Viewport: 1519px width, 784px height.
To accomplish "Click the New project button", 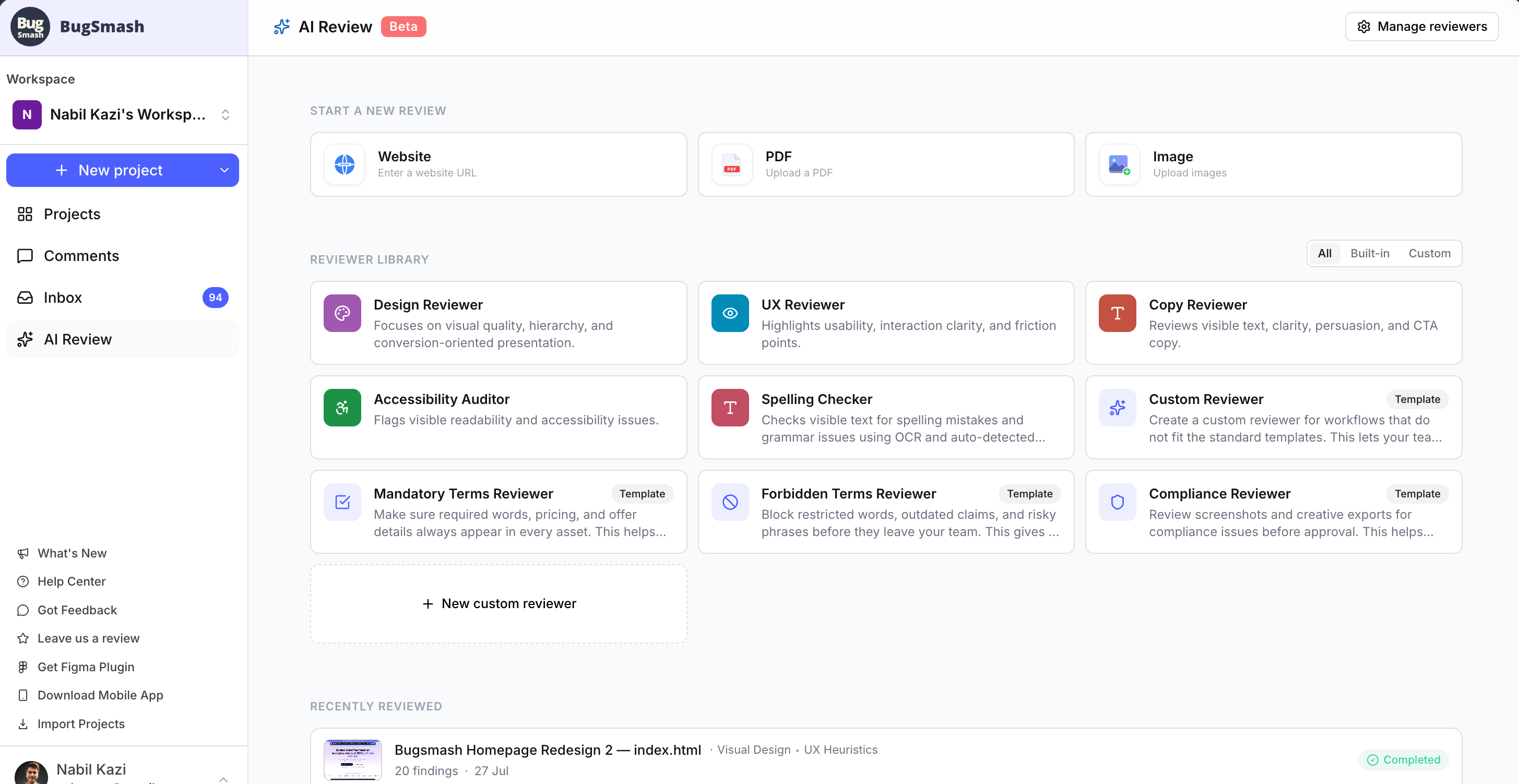I will pos(123,170).
